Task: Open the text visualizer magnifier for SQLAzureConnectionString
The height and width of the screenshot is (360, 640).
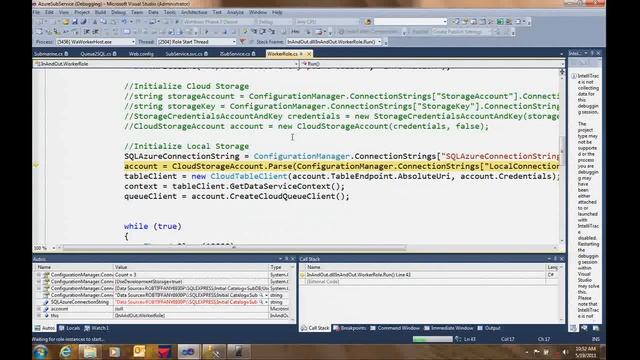Action: pyautogui.click(x=261, y=302)
